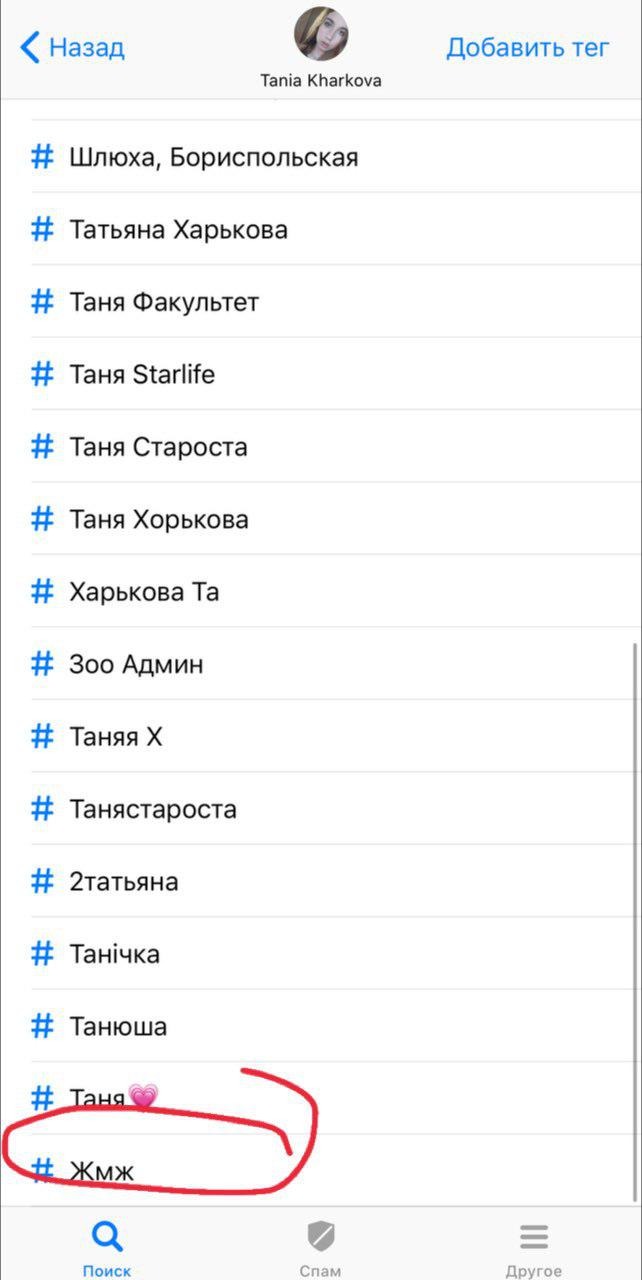This screenshot has height=1280, width=642.
Task: Go back via Назад button
Action: point(73,47)
